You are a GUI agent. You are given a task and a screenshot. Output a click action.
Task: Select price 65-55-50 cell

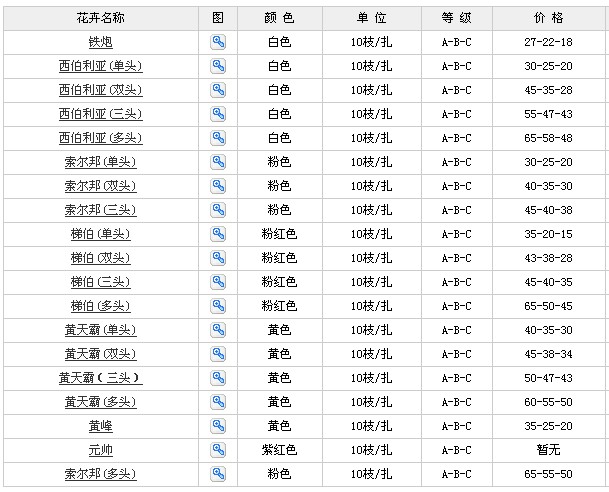click(548, 474)
